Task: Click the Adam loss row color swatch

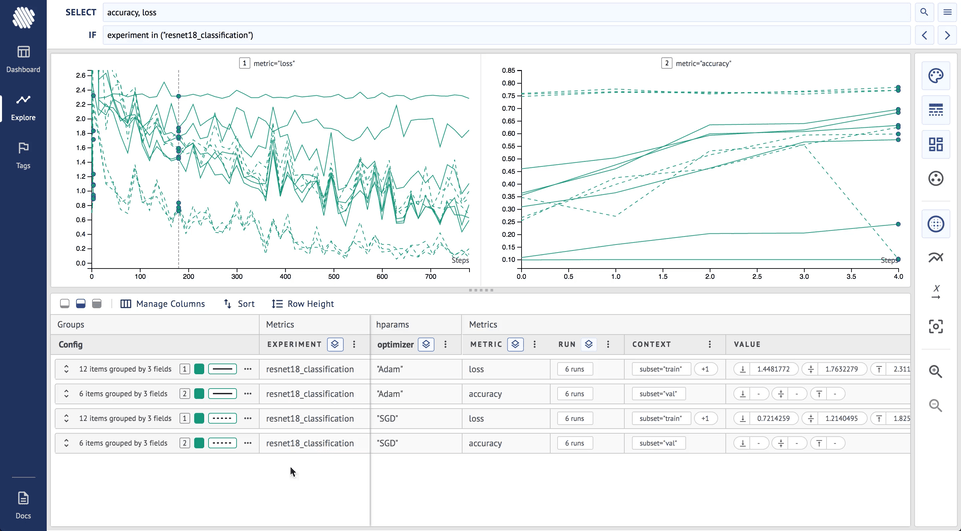Action: (x=199, y=369)
